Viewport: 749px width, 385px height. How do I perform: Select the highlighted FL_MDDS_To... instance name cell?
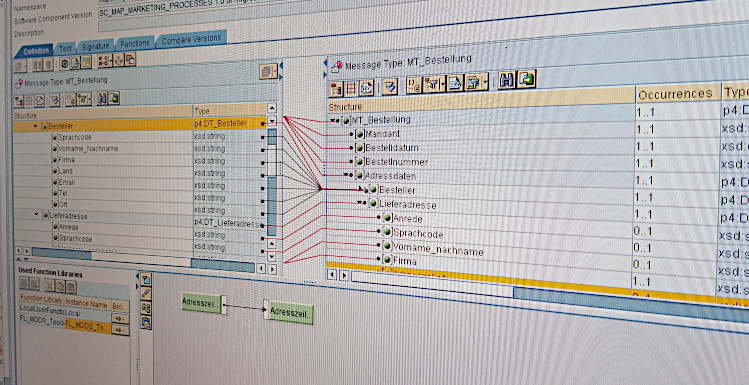tap(87, 327)
